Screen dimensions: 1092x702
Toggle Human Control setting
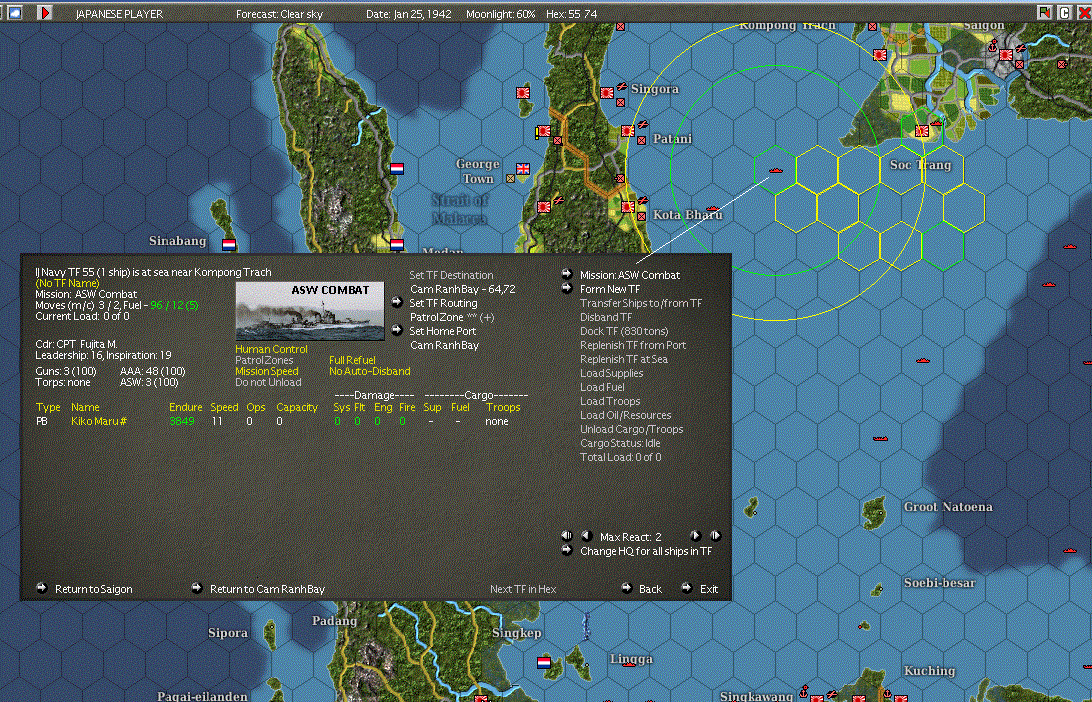[x=271, y=349]
